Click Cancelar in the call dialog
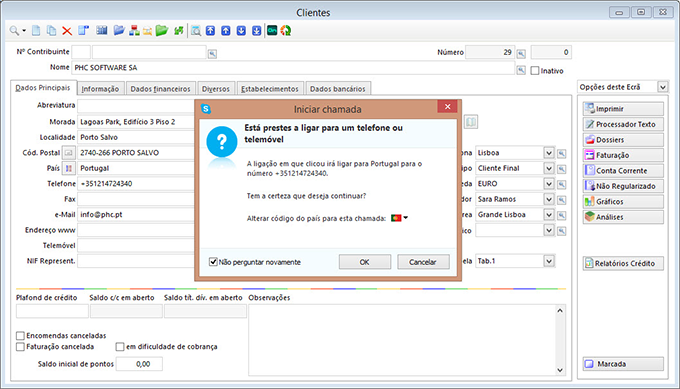Image resolution: width=680 pixels, height=389 pixels. tap(423, 262)
